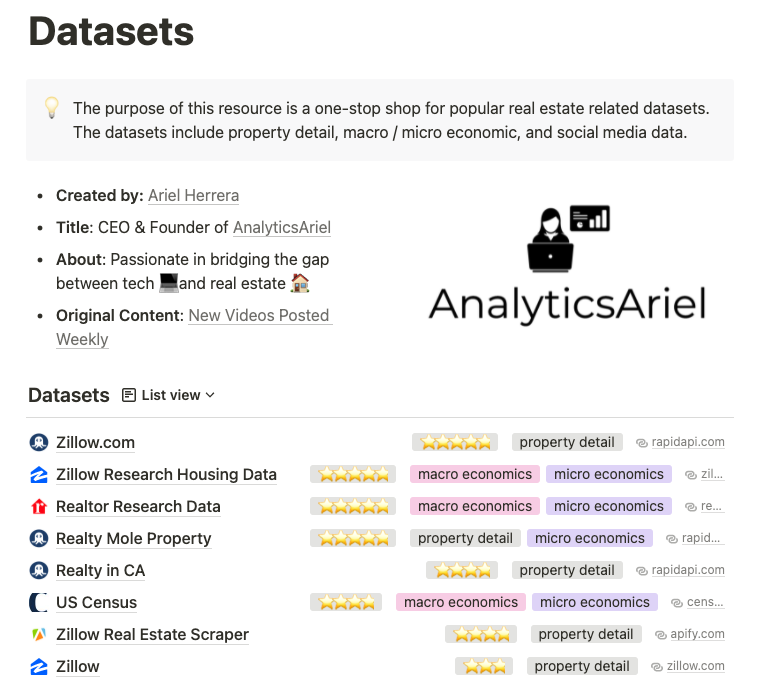This screenshot has width=775, height=686.
Task: Follow the AnalyticsAriel company link
Action: [x=282, y=227]
